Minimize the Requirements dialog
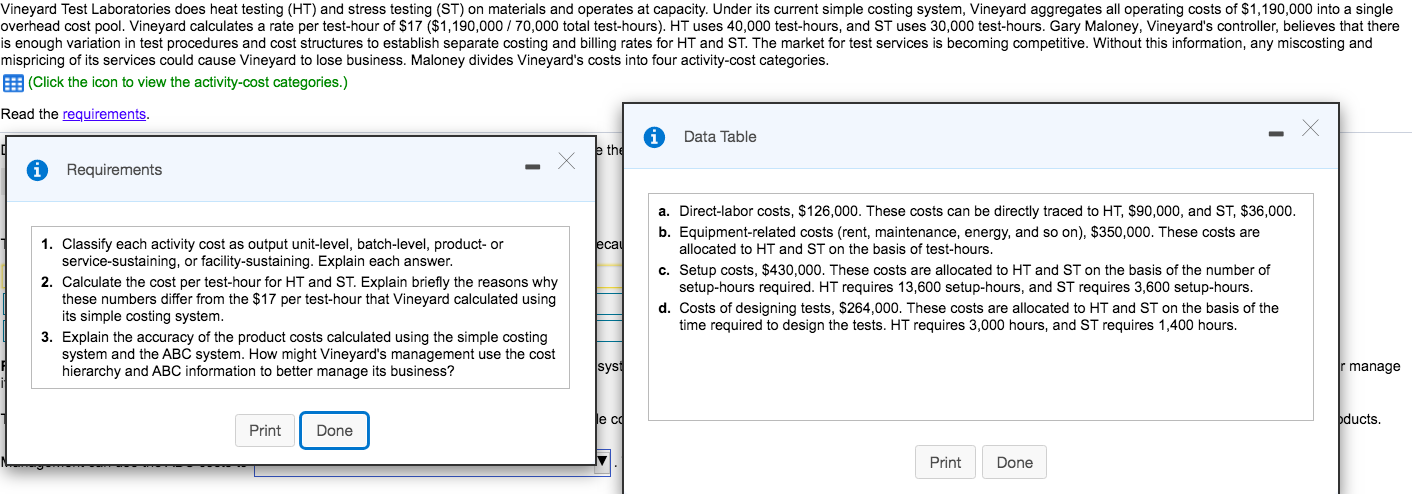Screen dimensions: 1421x494 pyautogui.click(x=533, y=166)
